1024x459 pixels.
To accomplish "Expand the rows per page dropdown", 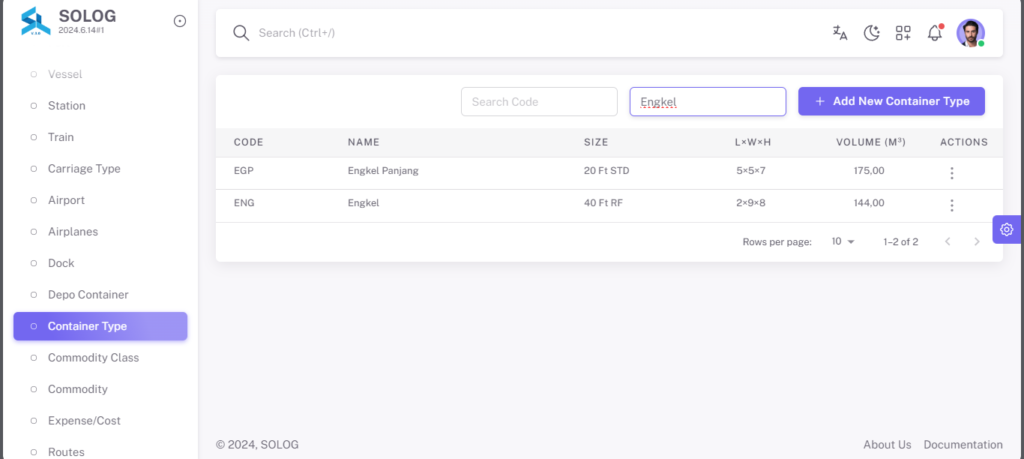I will pos(842,242).
